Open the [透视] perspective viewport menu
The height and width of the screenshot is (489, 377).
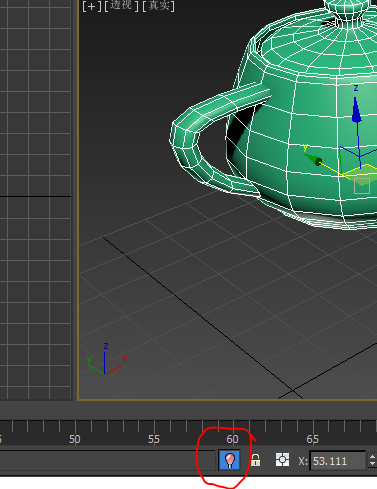pyautogui.click(x=121, y=6)
